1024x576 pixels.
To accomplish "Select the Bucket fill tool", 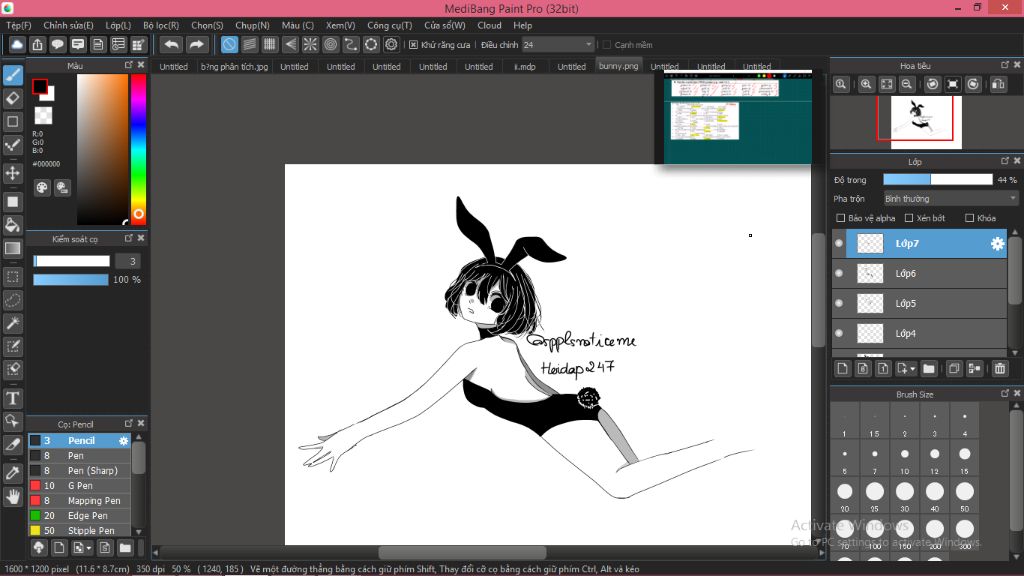I will pyautogui.click(x=12, y=225).
